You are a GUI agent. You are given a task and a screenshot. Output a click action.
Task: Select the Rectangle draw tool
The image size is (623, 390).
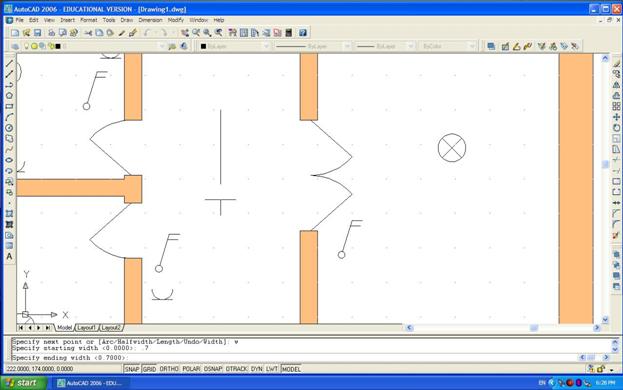coord(10,106)
